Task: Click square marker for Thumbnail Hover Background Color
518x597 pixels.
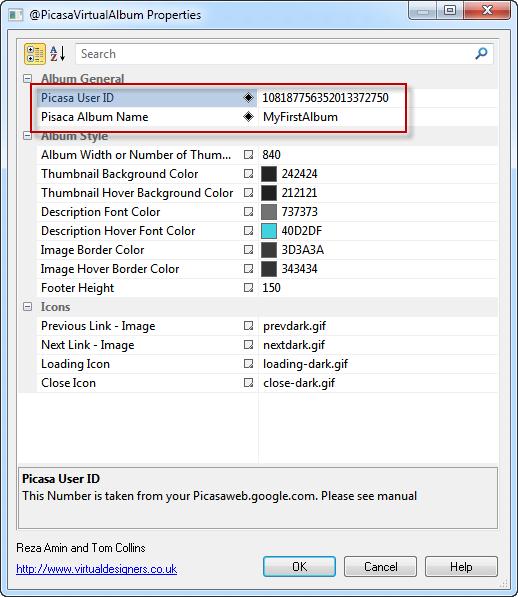Action: coord(248,193)
